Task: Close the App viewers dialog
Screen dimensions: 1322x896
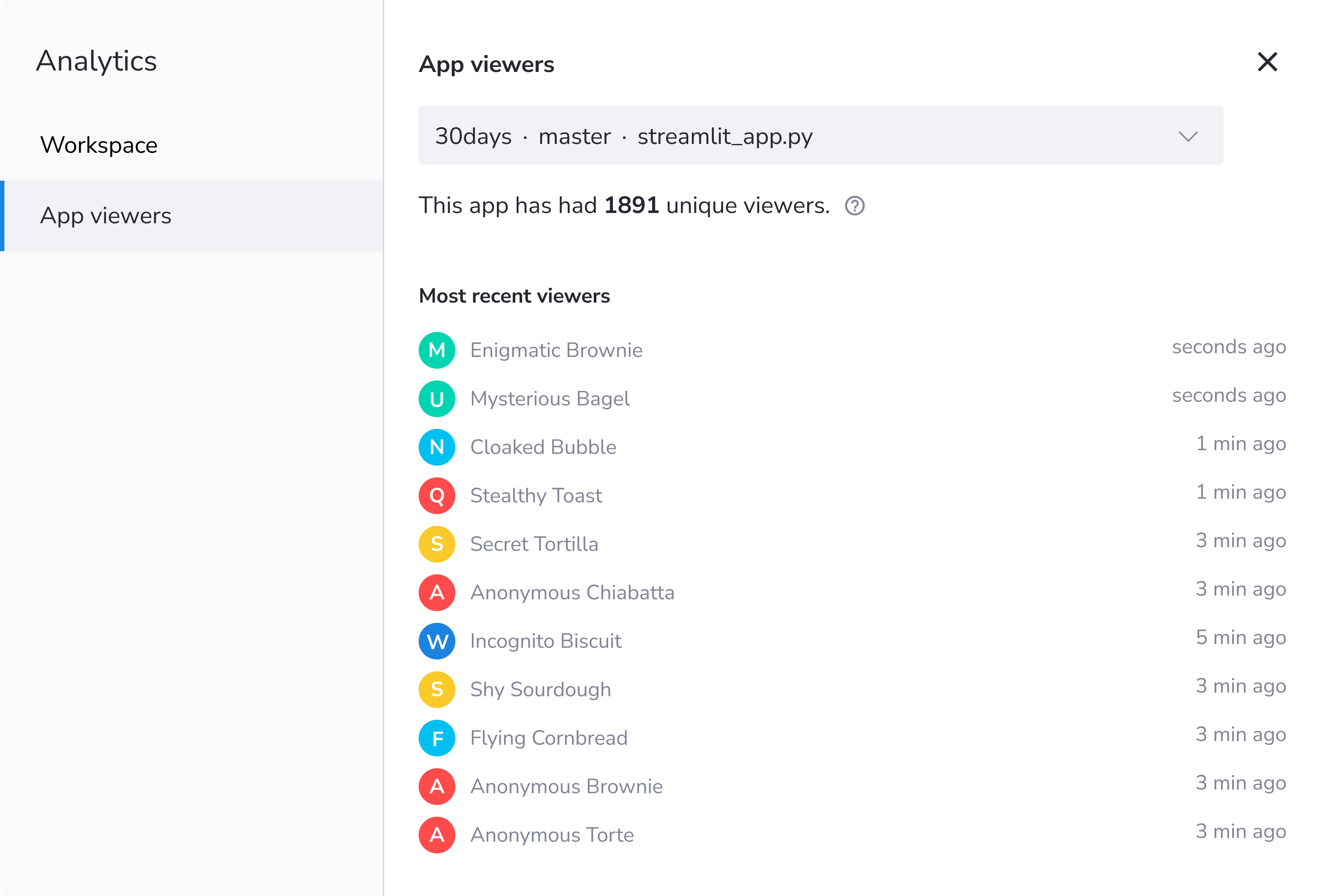Action: click(1267, 62)
